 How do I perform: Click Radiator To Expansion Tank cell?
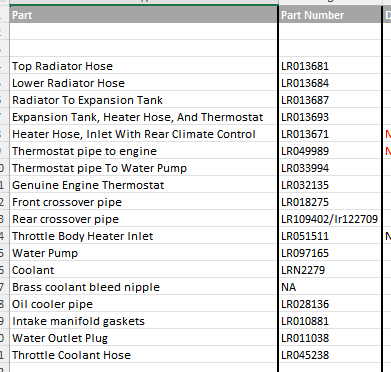coord(144,100)
